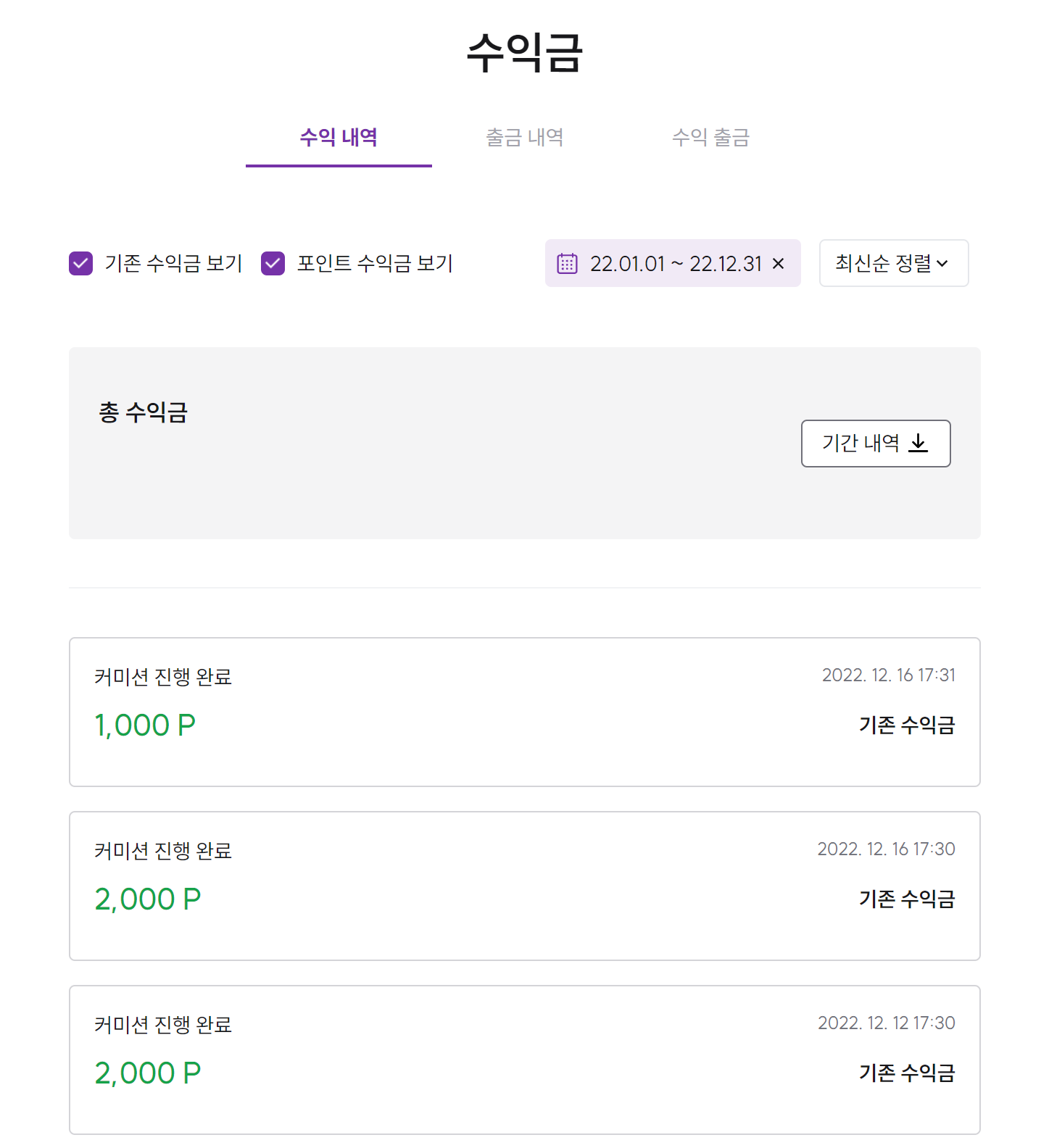Click the 포인트 수익금 보기 label text
The width and height of the screenshot is (1049, 1148).
click(375, 263)
